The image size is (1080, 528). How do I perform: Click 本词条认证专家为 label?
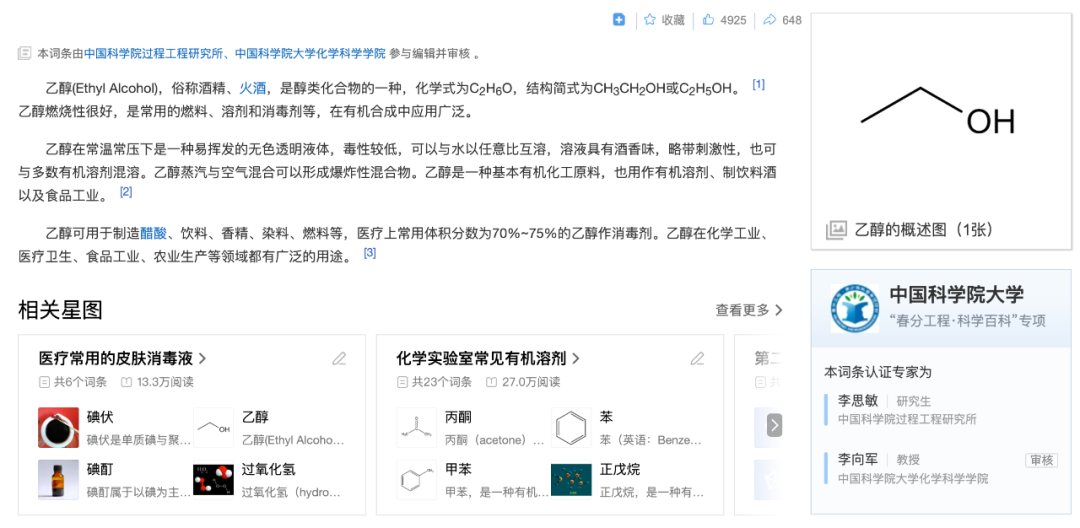click(878, 372)
